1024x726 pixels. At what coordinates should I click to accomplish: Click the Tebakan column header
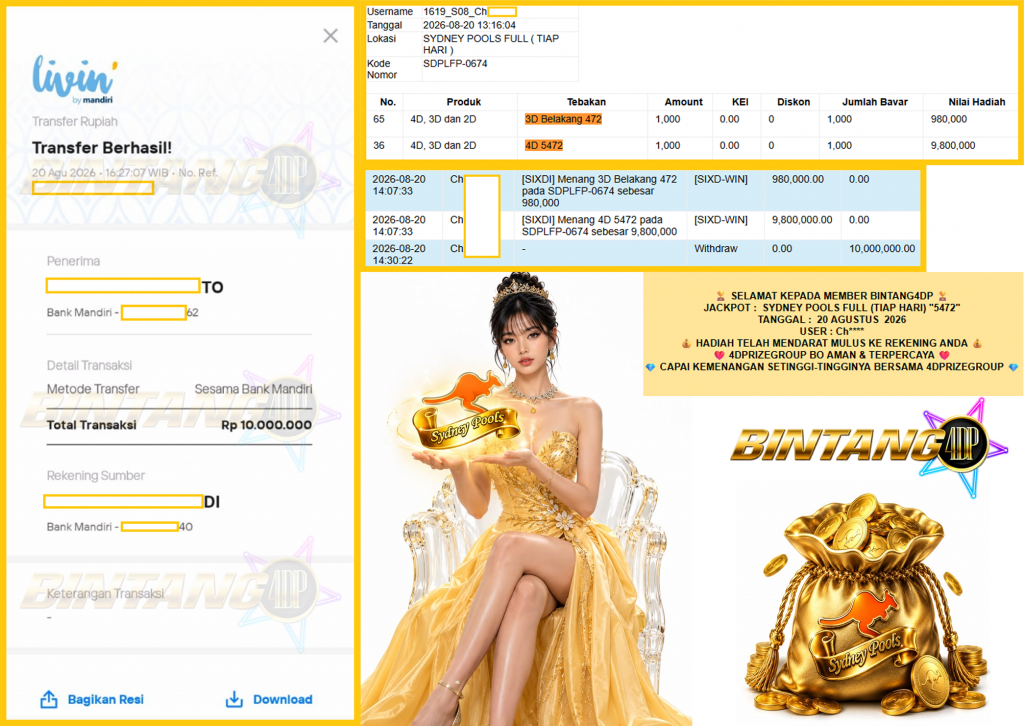[x=586, y=102]
